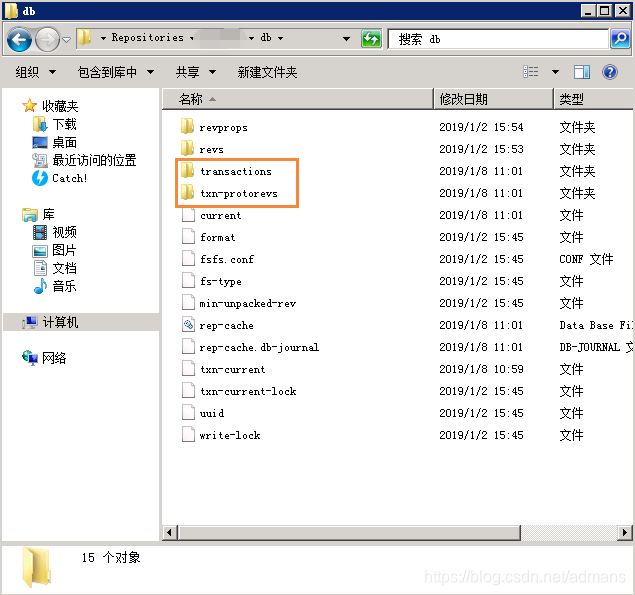Open the 组织 menu
635x595 pixels.
tap(35, 73)
